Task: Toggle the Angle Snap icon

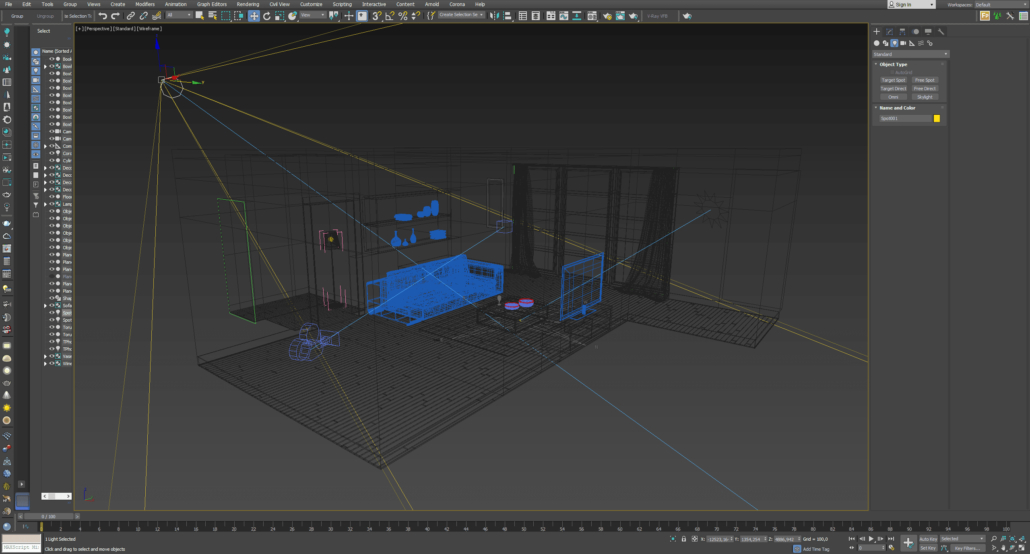Action: (390, 16)
